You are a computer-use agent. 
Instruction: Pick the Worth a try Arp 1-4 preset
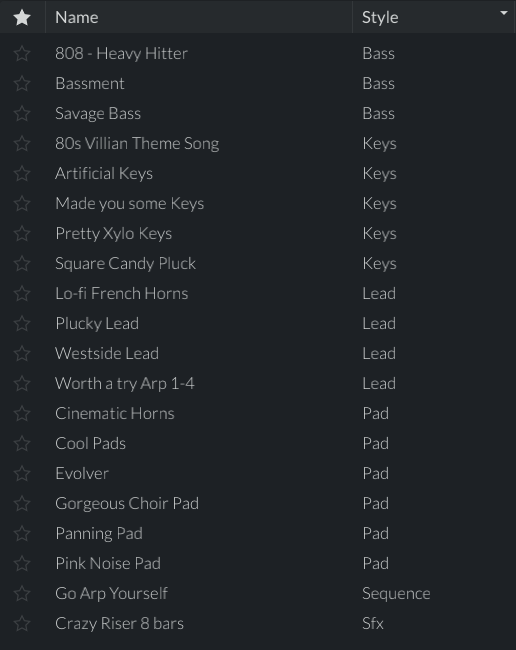[258, 383]
